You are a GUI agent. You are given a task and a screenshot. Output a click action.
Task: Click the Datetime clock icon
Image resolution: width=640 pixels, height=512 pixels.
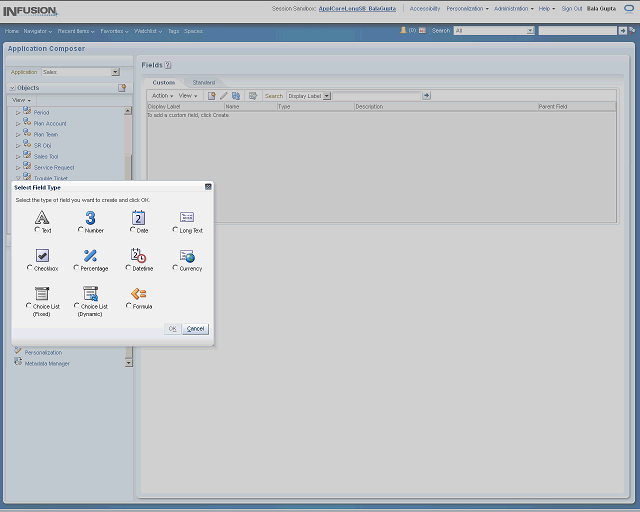click(x=138, y=256)
